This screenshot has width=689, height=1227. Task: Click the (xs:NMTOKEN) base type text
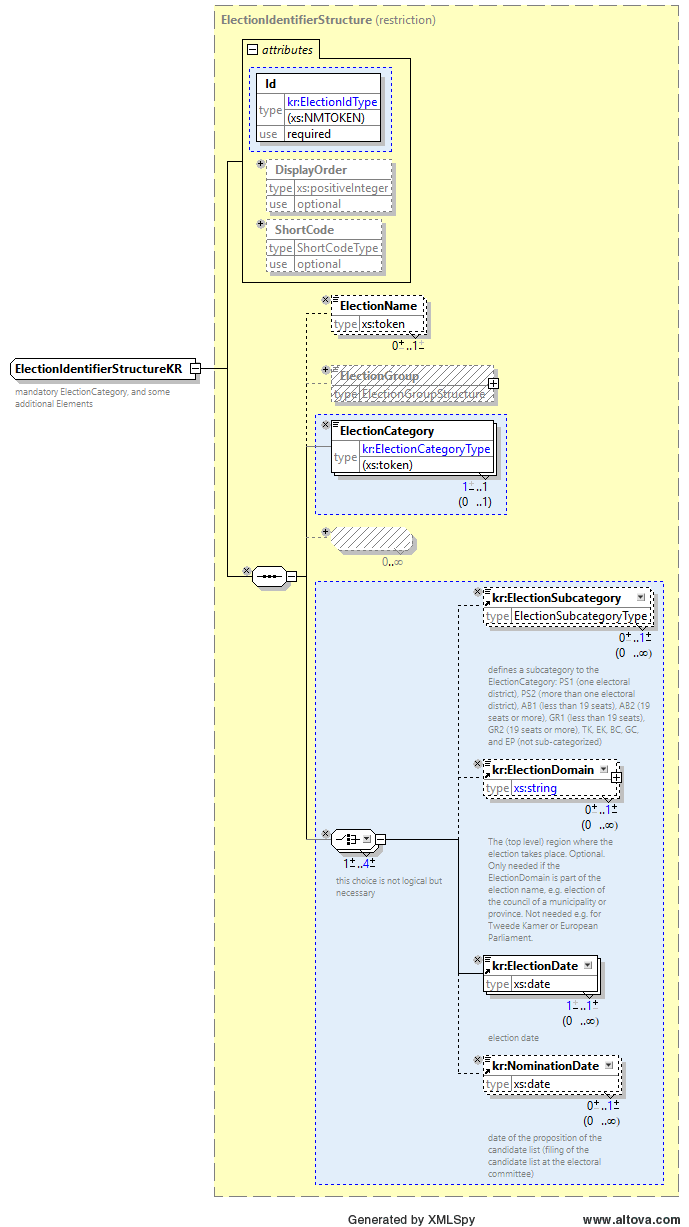coord(326,117)
